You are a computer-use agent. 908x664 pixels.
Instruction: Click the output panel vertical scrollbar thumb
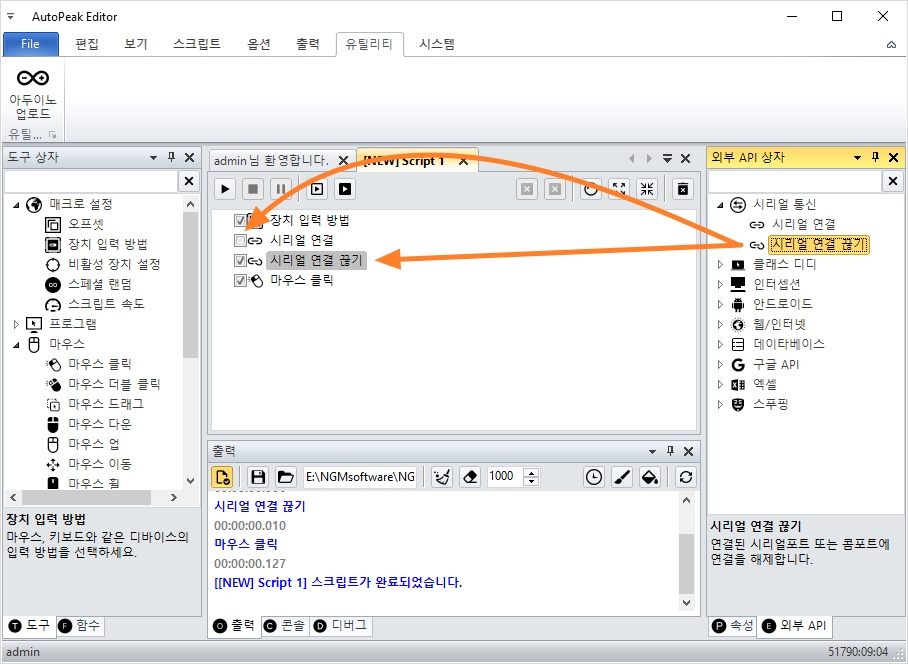(686, 563)
